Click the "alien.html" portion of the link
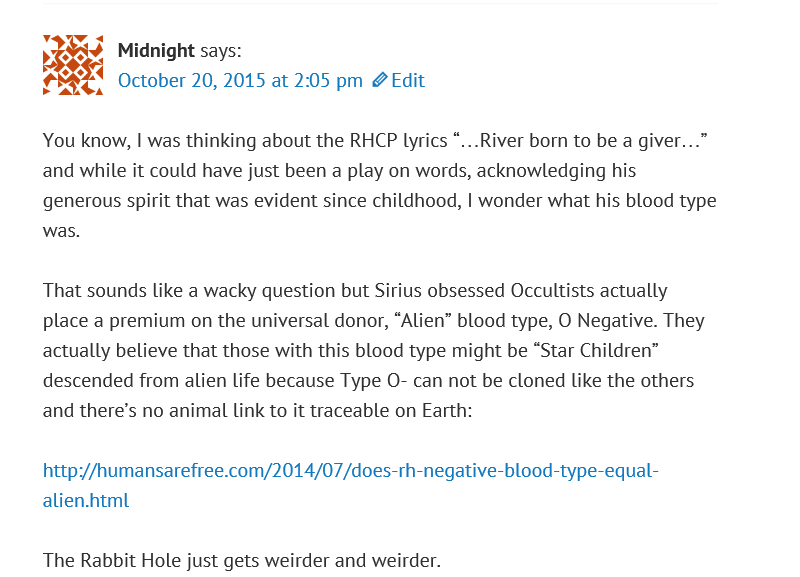800x577 pixels. [x=86, y=500]
